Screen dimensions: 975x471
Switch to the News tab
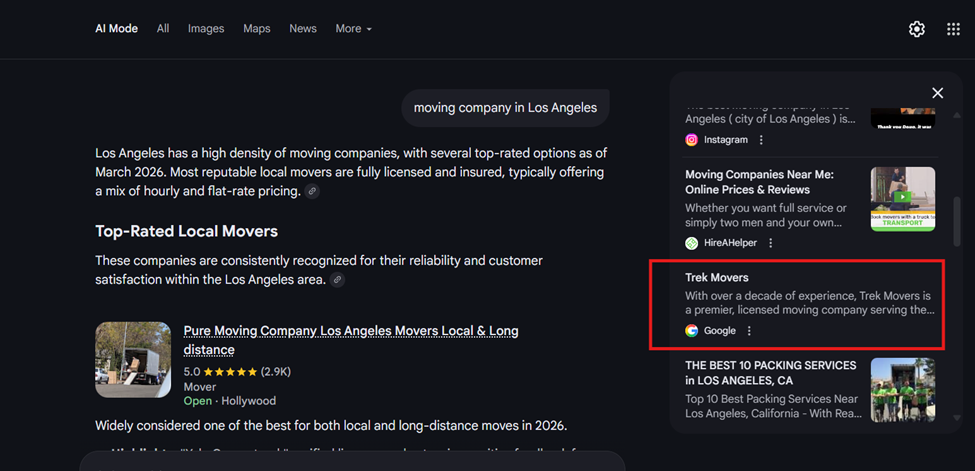303,29
